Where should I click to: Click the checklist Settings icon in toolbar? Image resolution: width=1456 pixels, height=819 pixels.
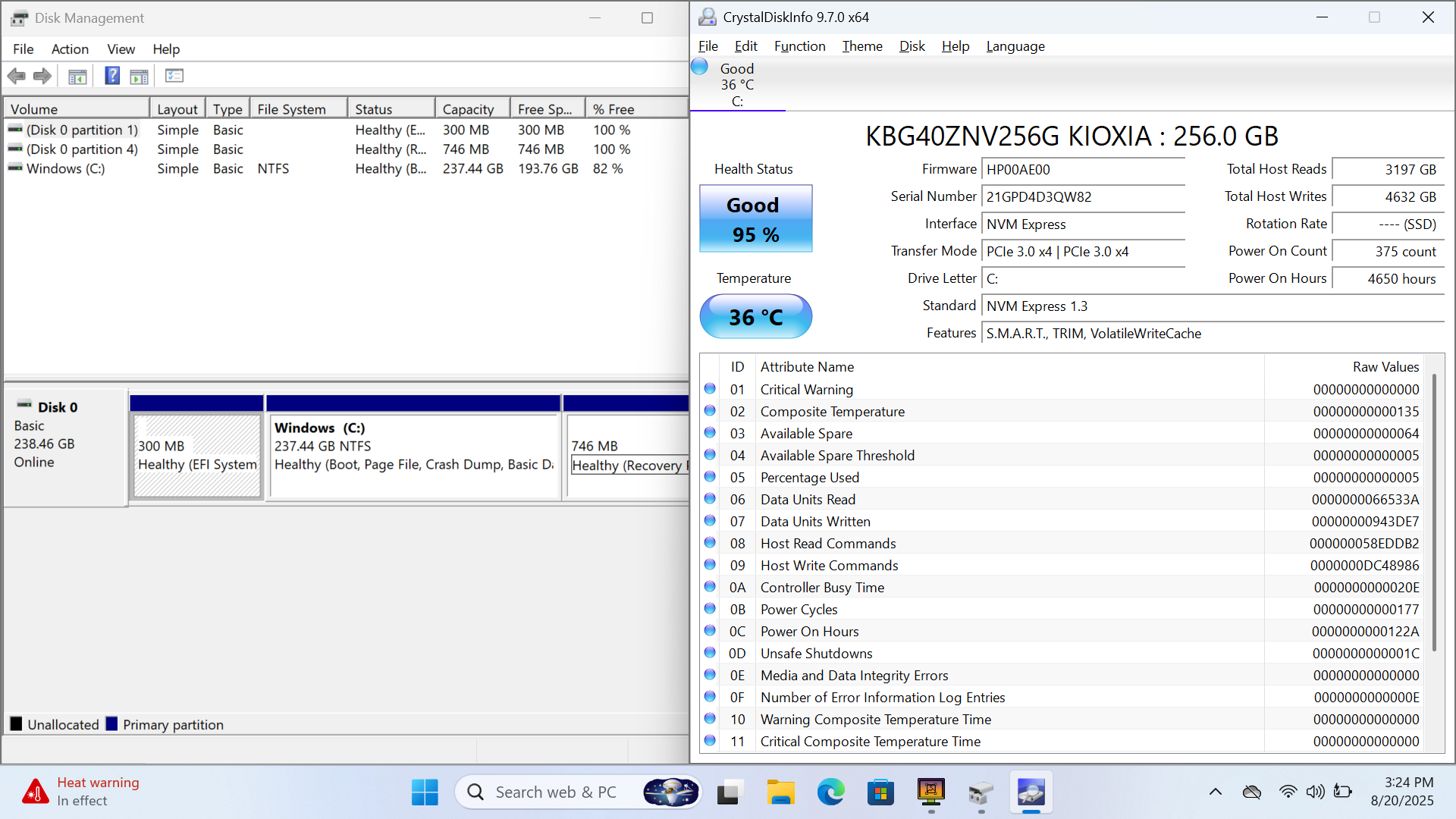tap(174, 76)
